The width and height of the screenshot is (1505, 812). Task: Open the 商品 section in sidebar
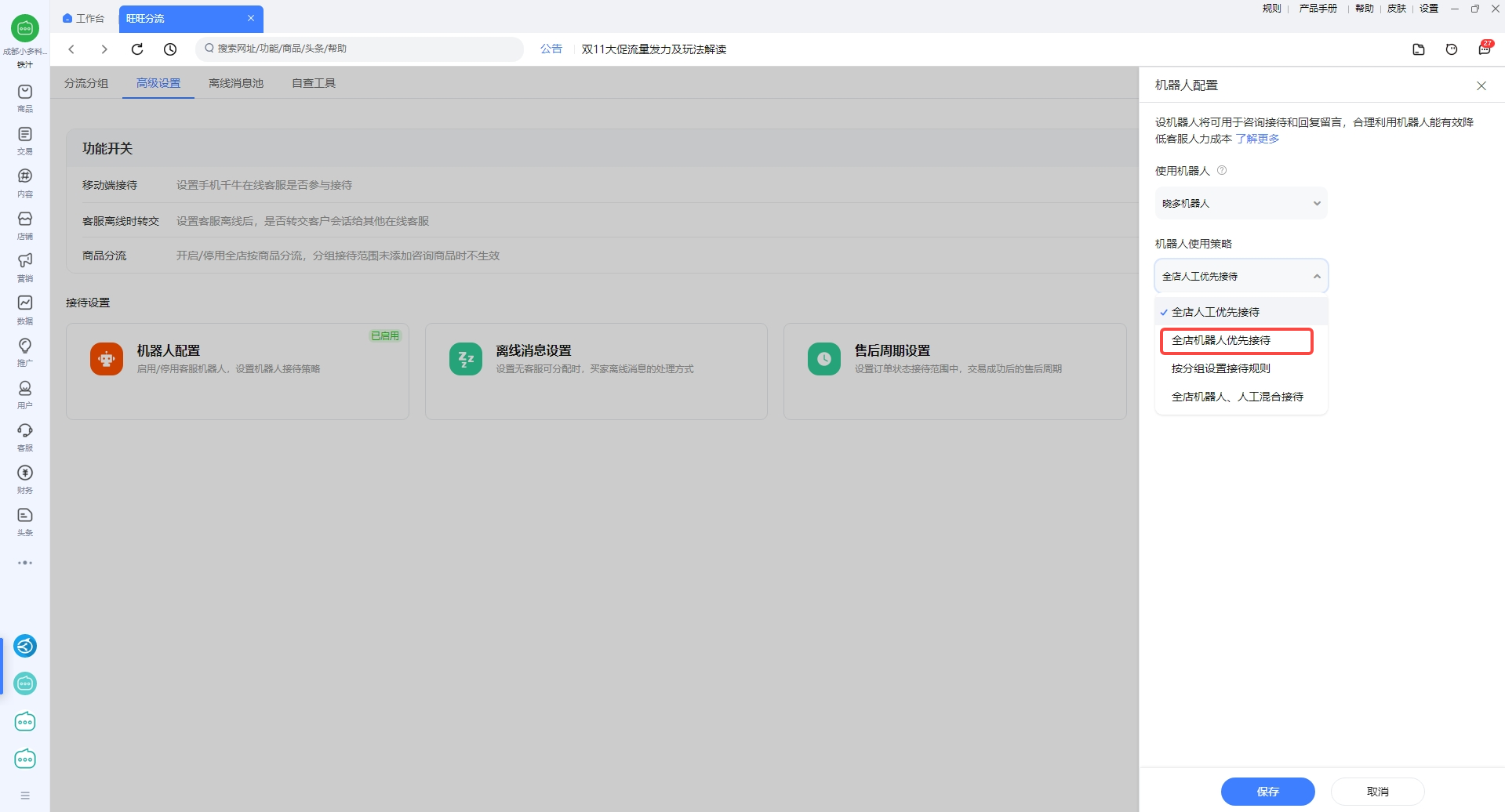tap(25, 98)
